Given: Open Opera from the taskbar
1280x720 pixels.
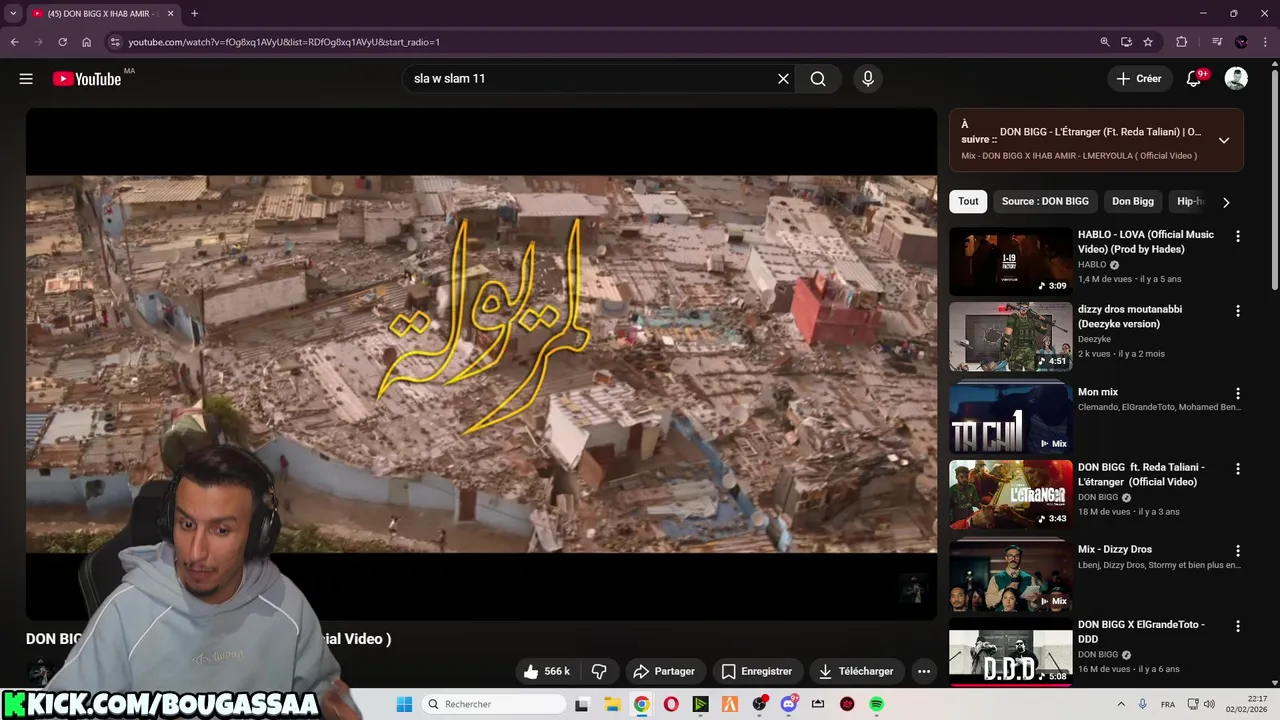Looking at the screenshot, I should click(x=671, y=704).
